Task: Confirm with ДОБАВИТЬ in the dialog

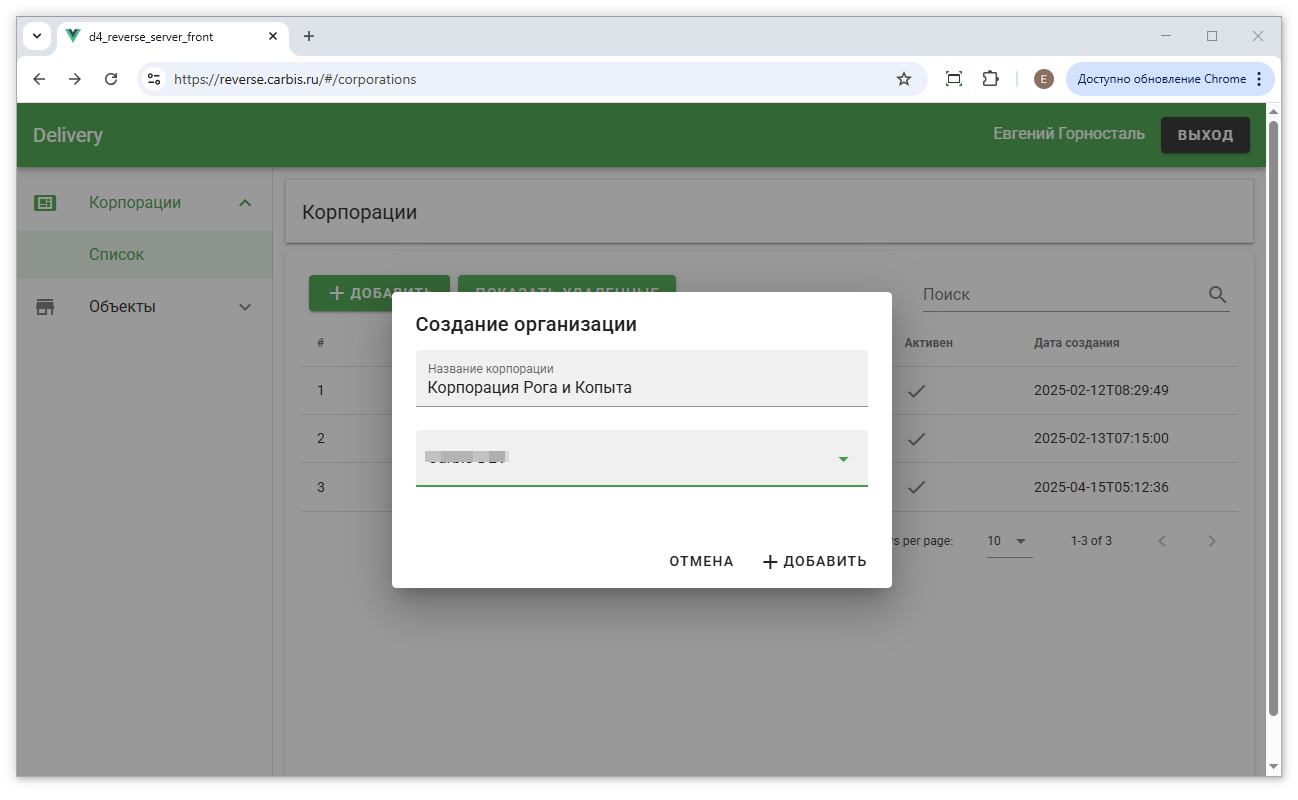Action: coord(814,562)
